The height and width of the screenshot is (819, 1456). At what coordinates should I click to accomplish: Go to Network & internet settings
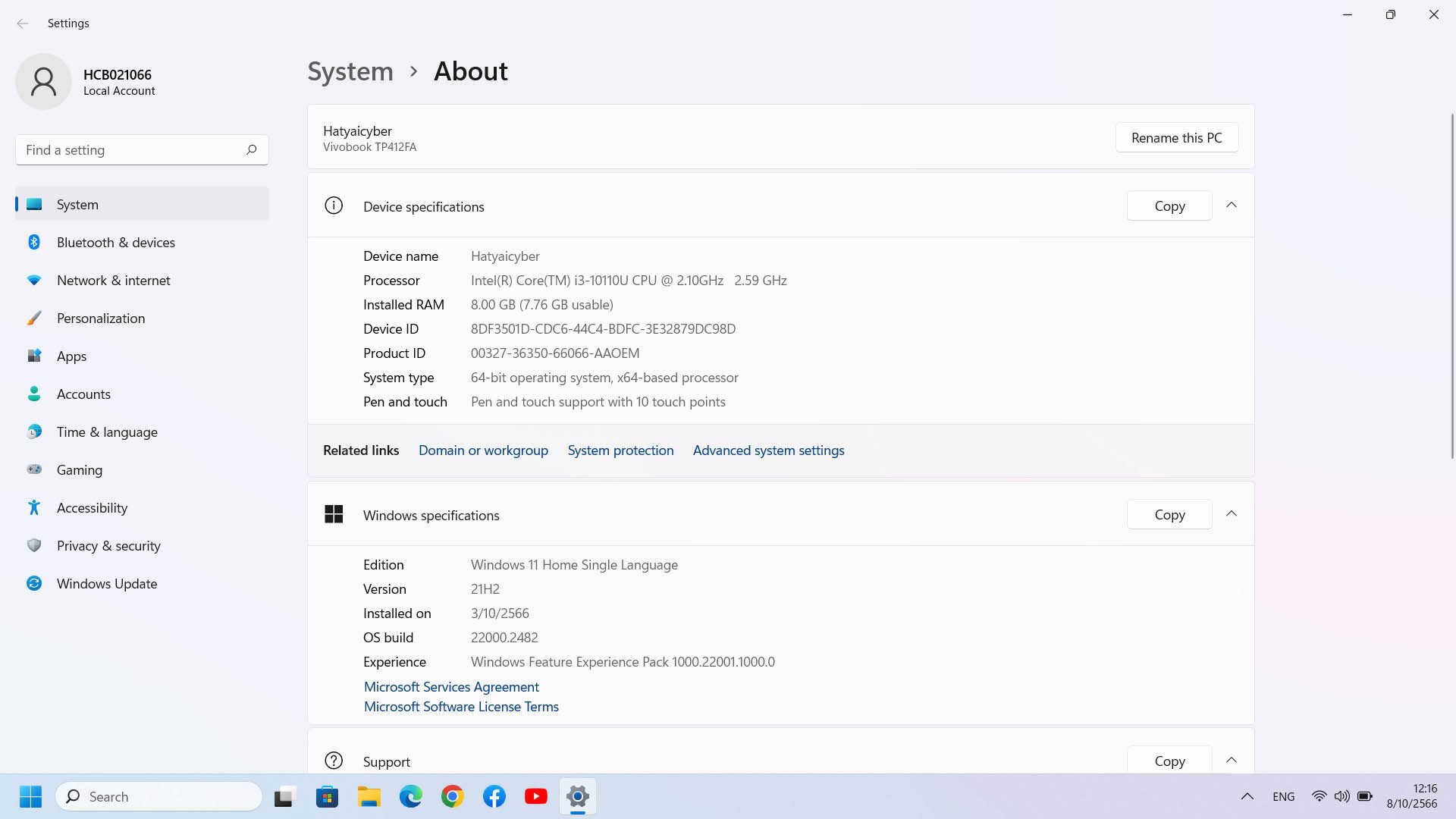pyautogui.click(x=142, y=281)
